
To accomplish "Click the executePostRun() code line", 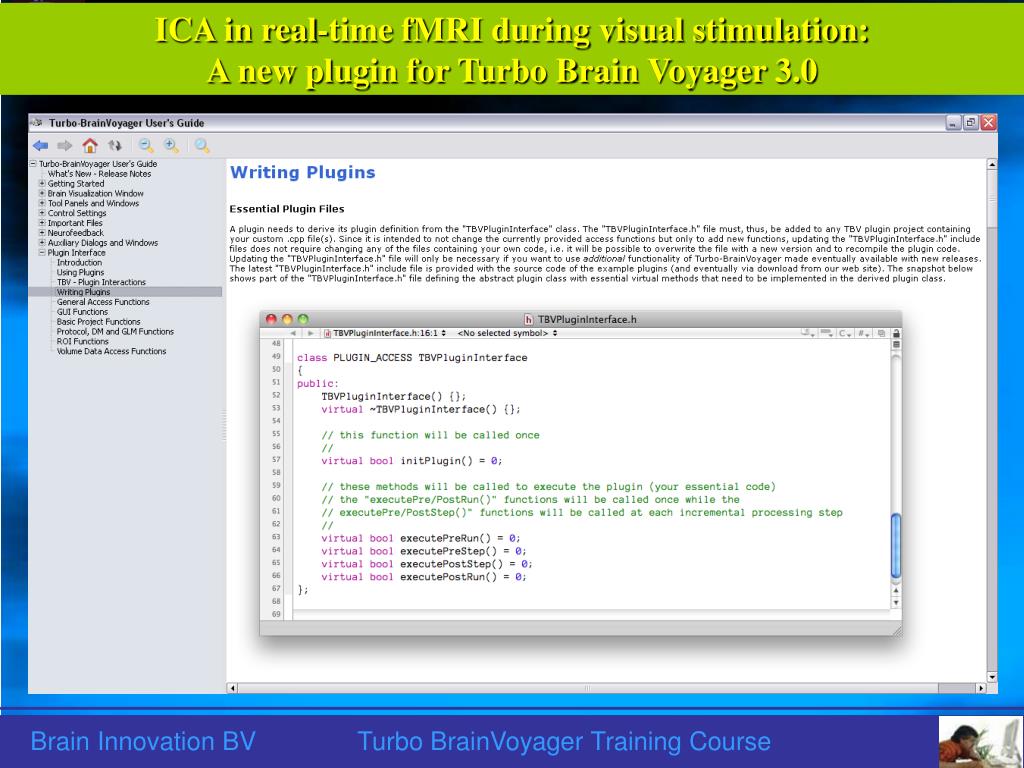I will point(424,577).
